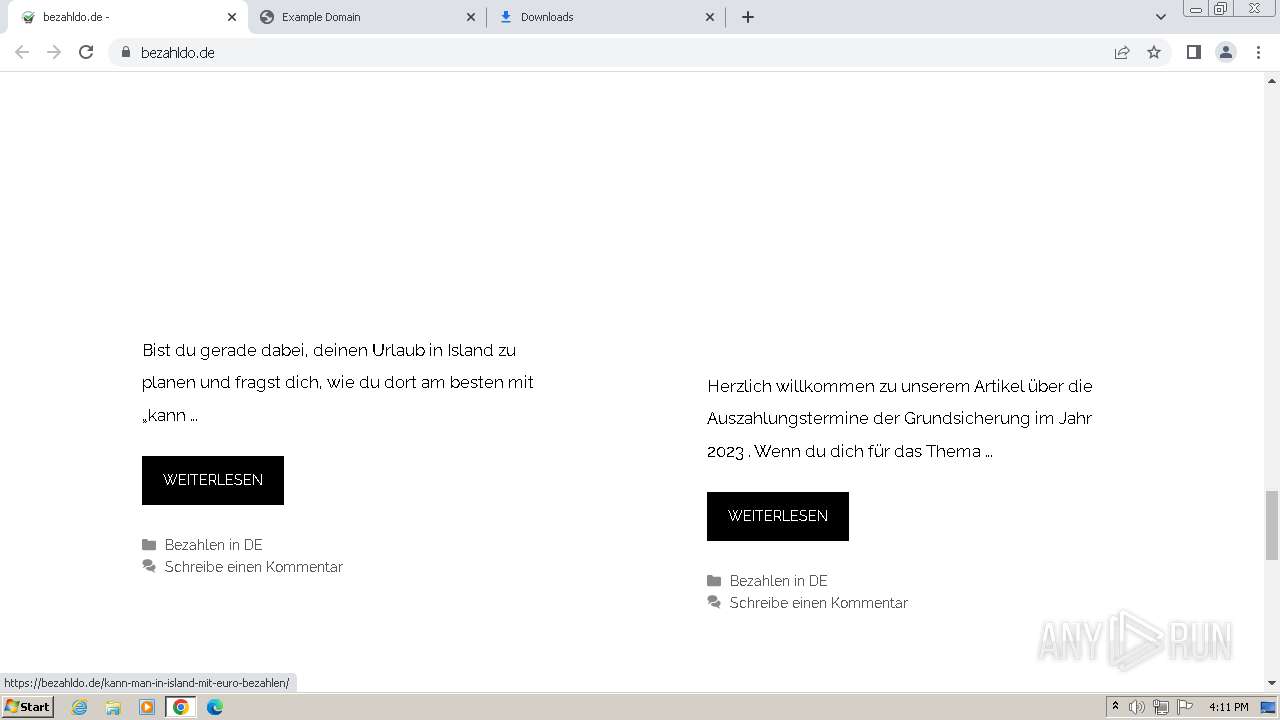Switch to Downloads tab

(x=606, y=17)
